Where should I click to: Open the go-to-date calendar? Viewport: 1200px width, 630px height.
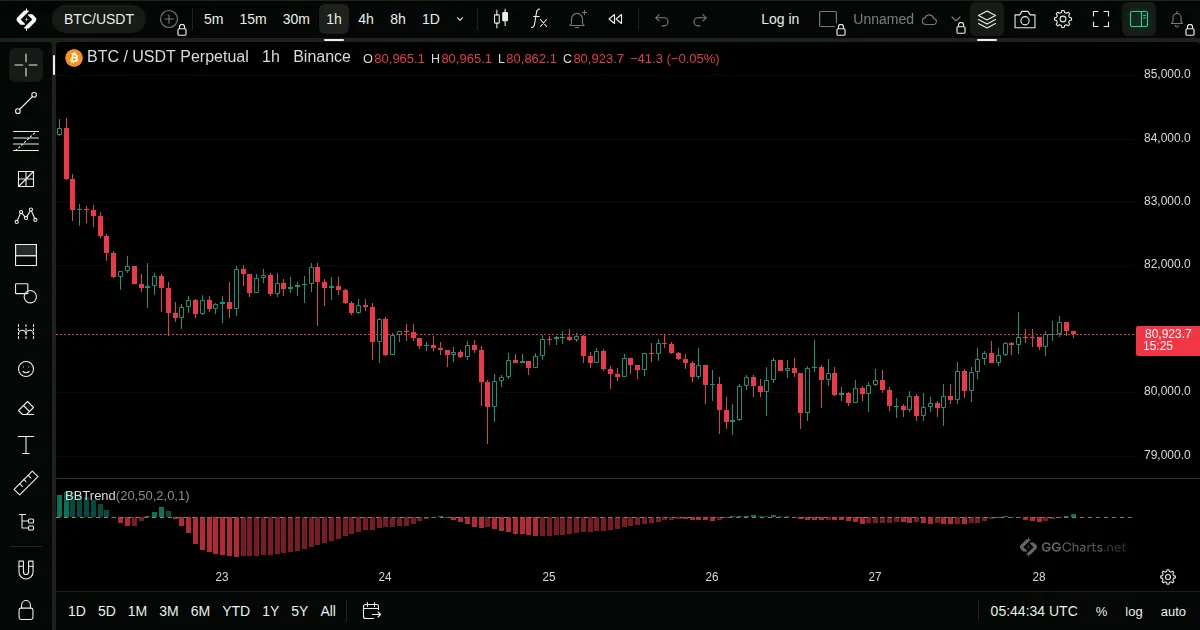click(372, 611)
